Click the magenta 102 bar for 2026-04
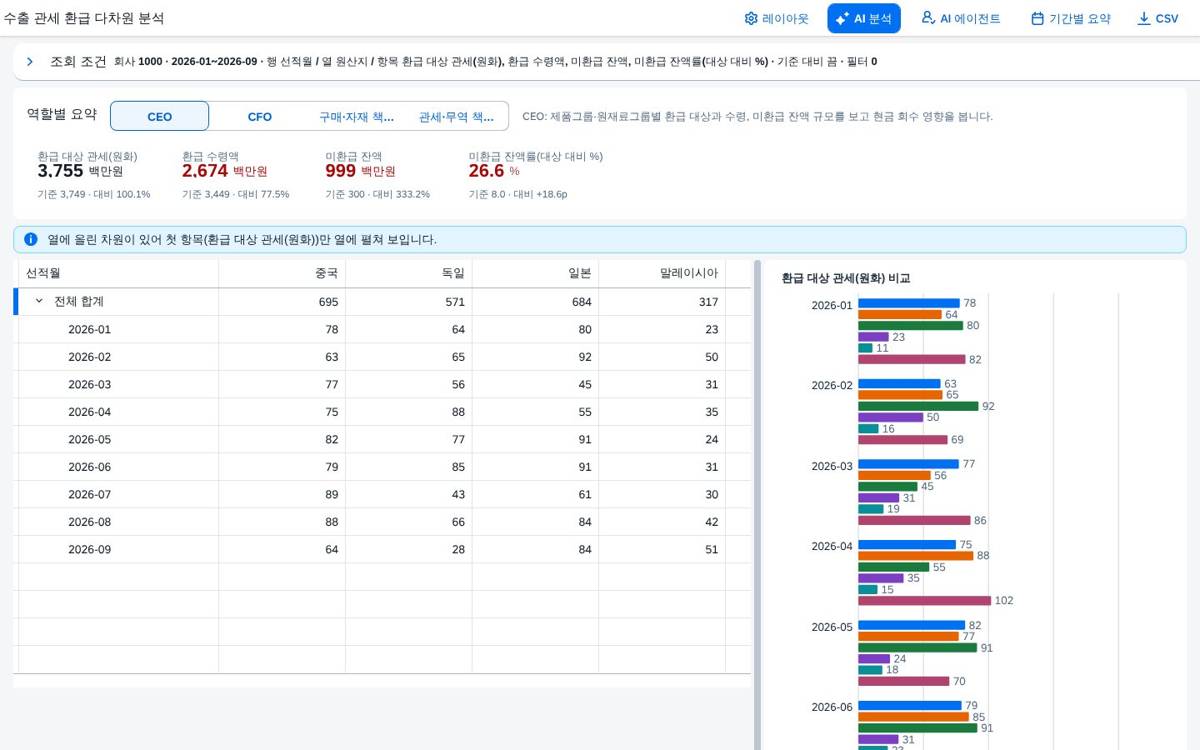The image size is (1200, 750). coord(924,600)
